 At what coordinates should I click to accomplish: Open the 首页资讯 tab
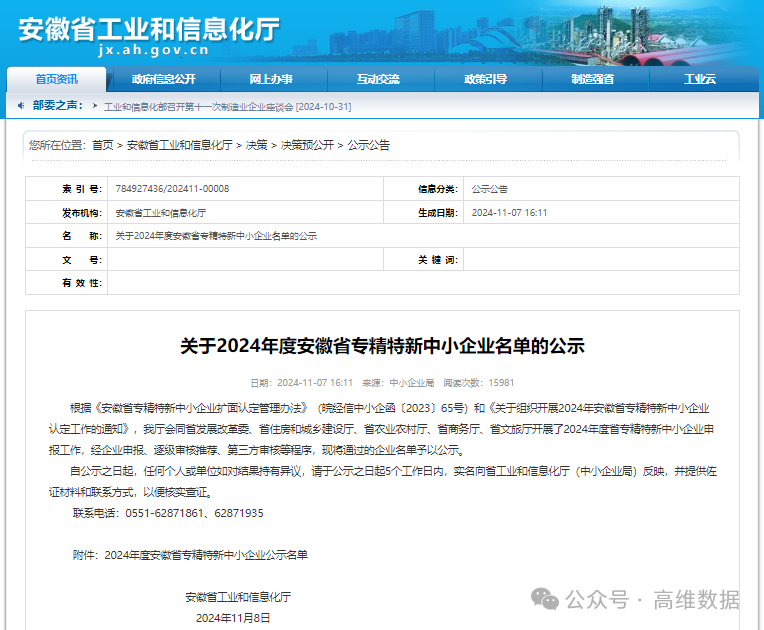pyautogui.click(x=56, y=79)
